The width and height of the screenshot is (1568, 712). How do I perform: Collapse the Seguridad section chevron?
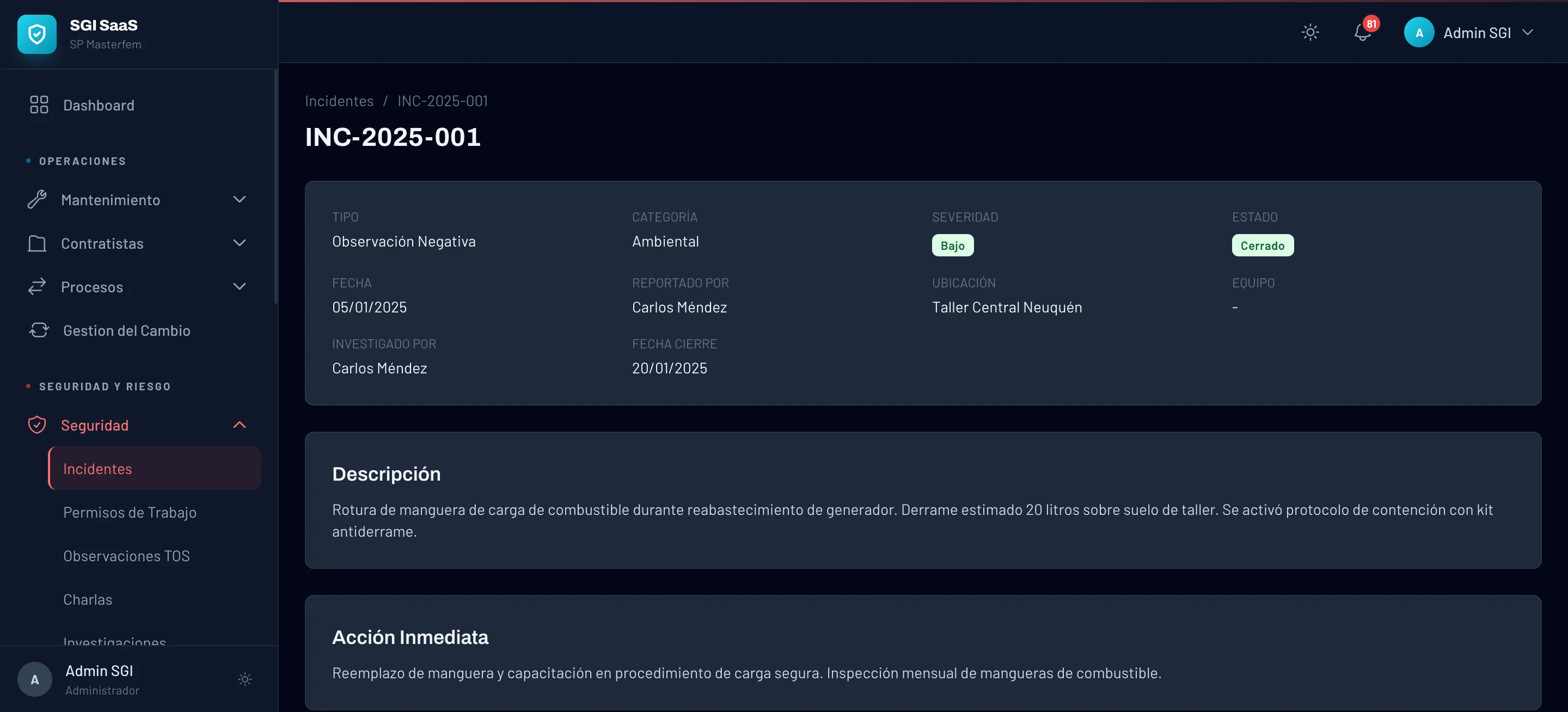(239, 424)
